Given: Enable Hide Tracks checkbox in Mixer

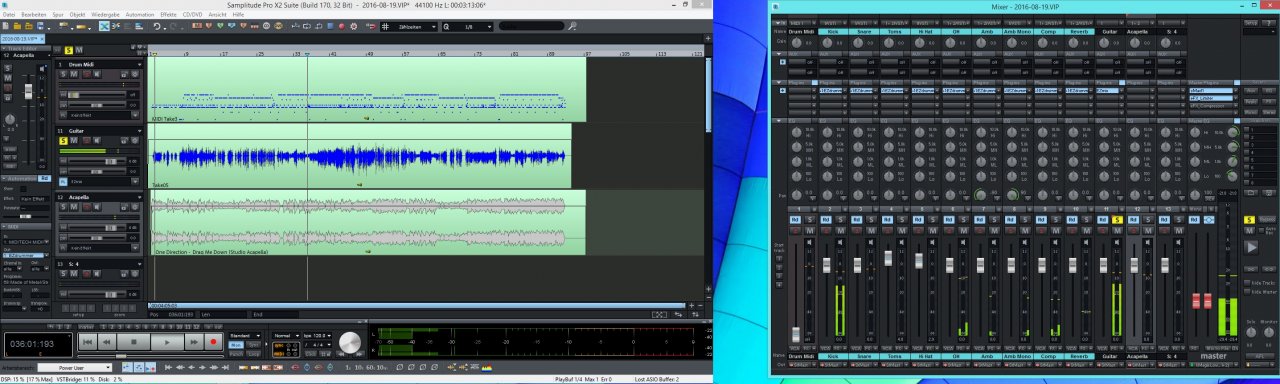Looking at the screenshot, I should 1247,282.
